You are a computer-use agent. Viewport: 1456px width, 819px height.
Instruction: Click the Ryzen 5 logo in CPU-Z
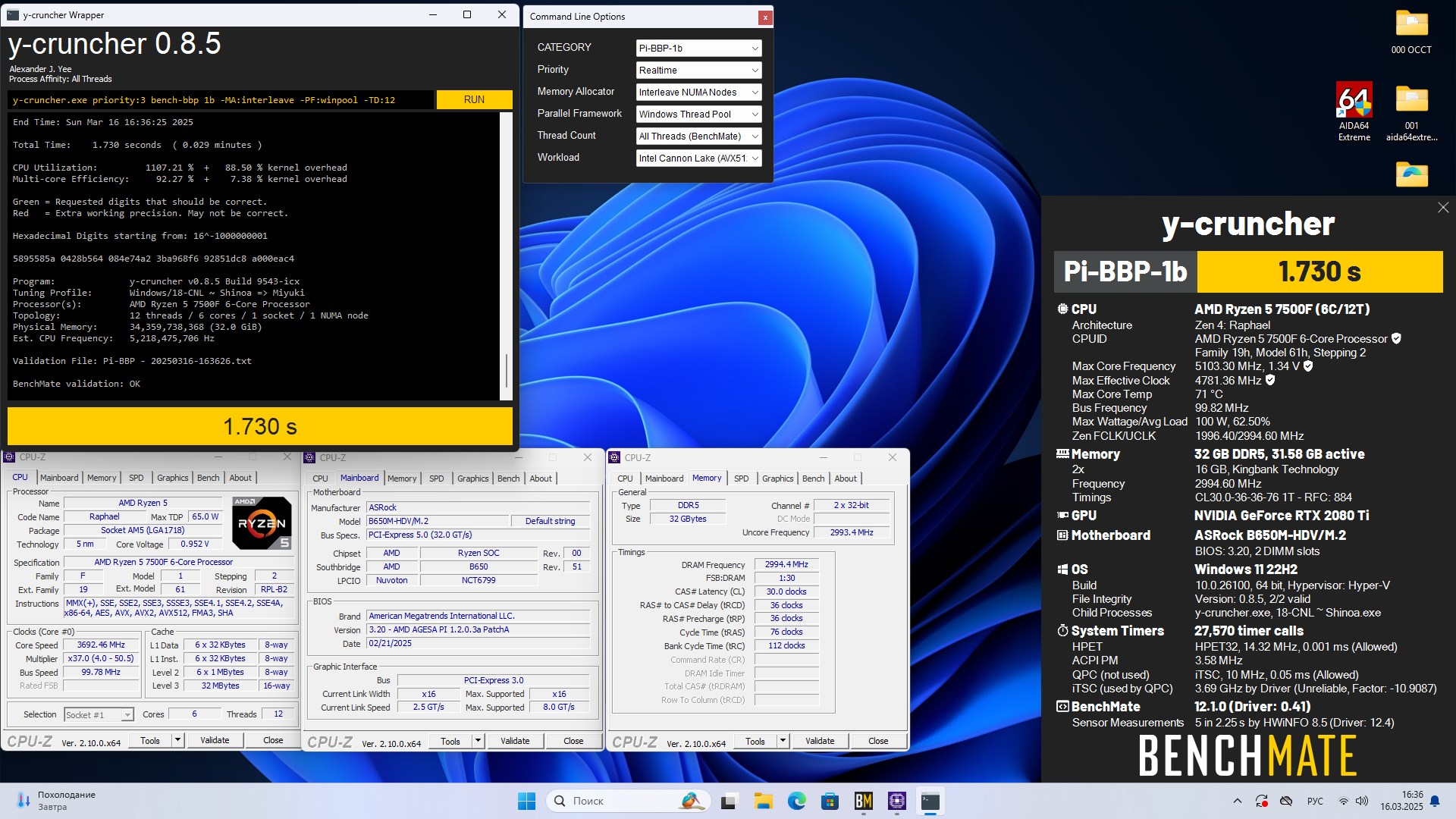(x=261, y=522)
